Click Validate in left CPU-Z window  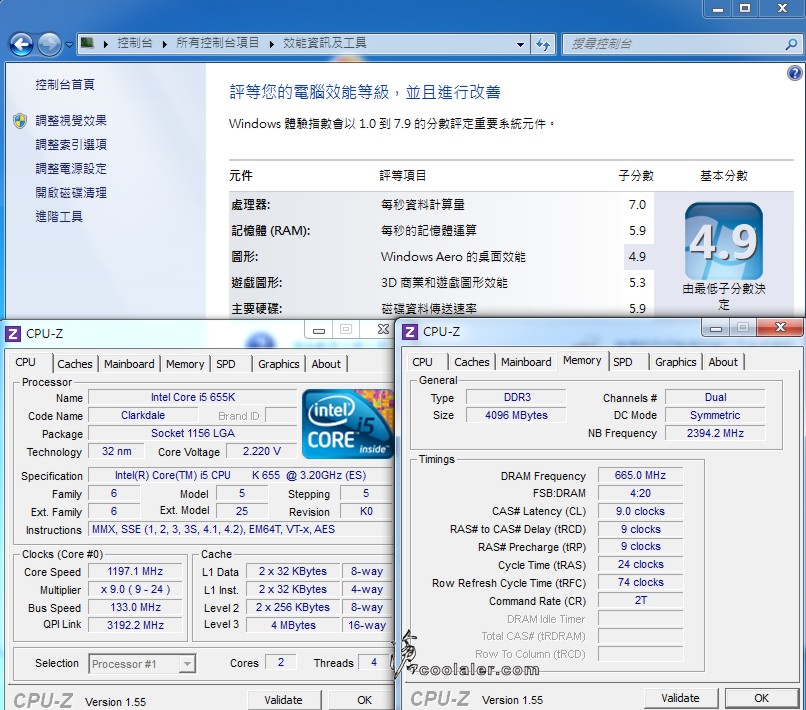283,700
